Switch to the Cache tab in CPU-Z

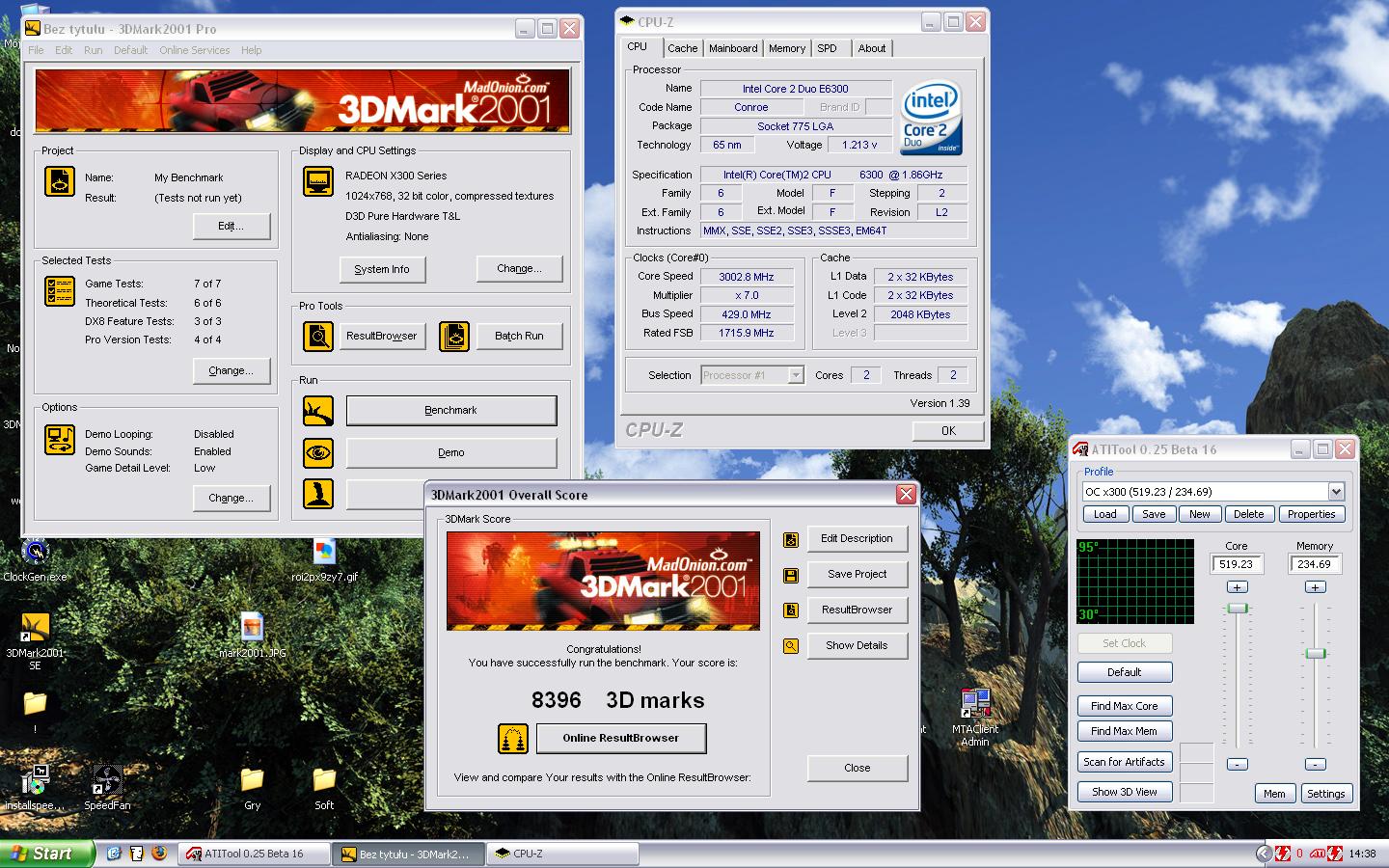pyautogui.click(x=682, y=48)
